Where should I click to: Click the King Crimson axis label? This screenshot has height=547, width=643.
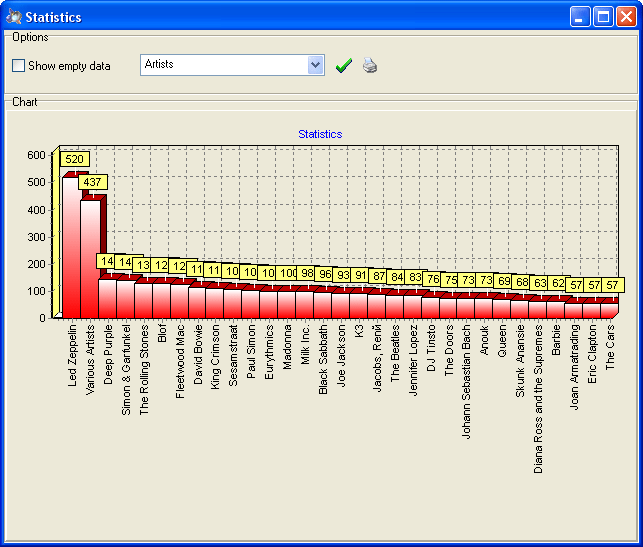coord(215,357)
